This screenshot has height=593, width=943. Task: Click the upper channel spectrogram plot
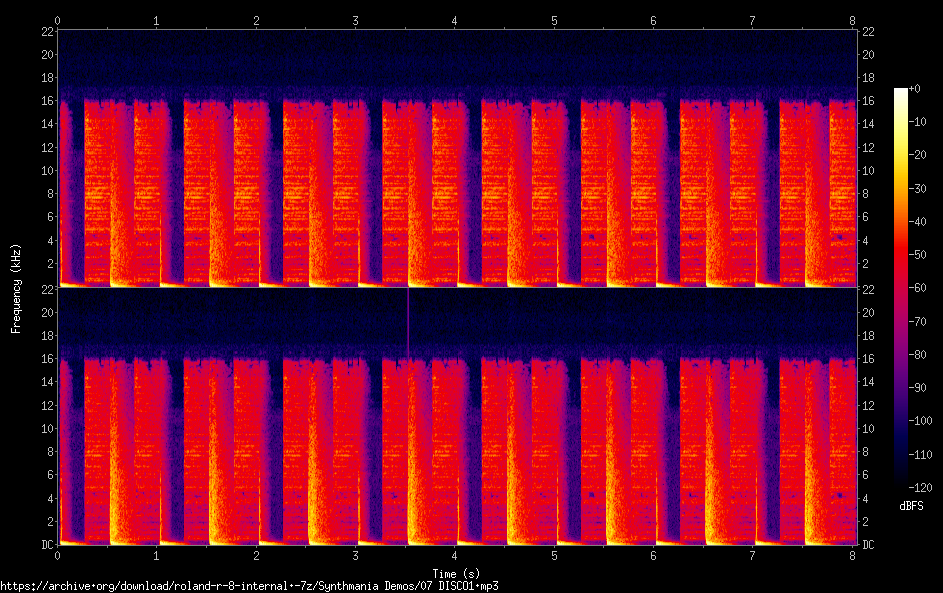tap(457, 158)
